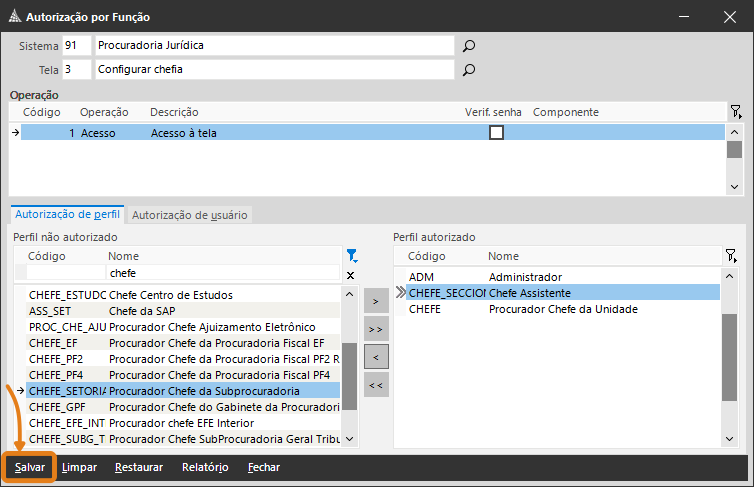Click the blue filter icon for unauthorized profiles
The width and height of the screenshot is (754, 487).
click(x=351, y=256)
